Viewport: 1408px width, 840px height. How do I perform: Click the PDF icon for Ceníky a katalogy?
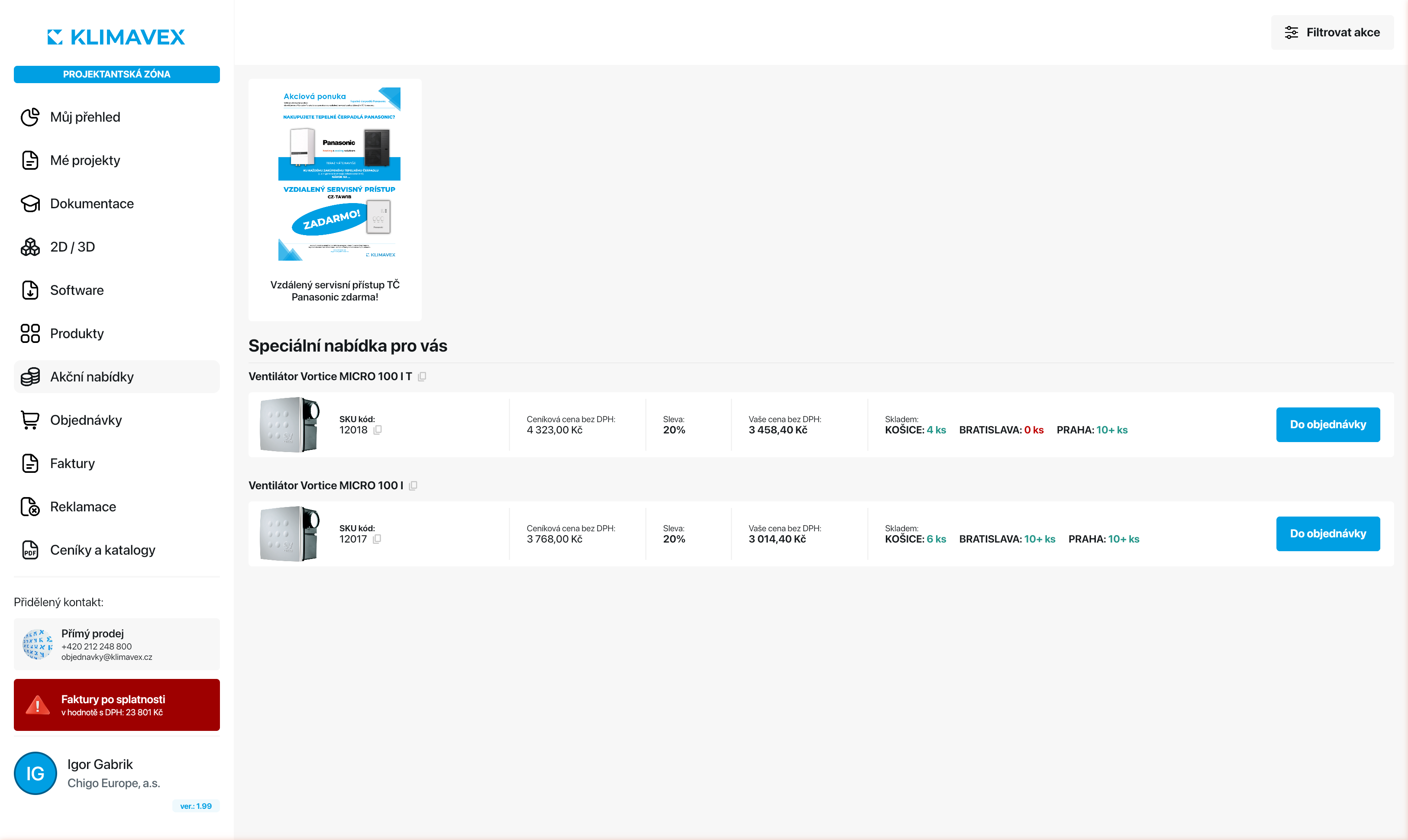pyautogui.click(x=30, y=550)
